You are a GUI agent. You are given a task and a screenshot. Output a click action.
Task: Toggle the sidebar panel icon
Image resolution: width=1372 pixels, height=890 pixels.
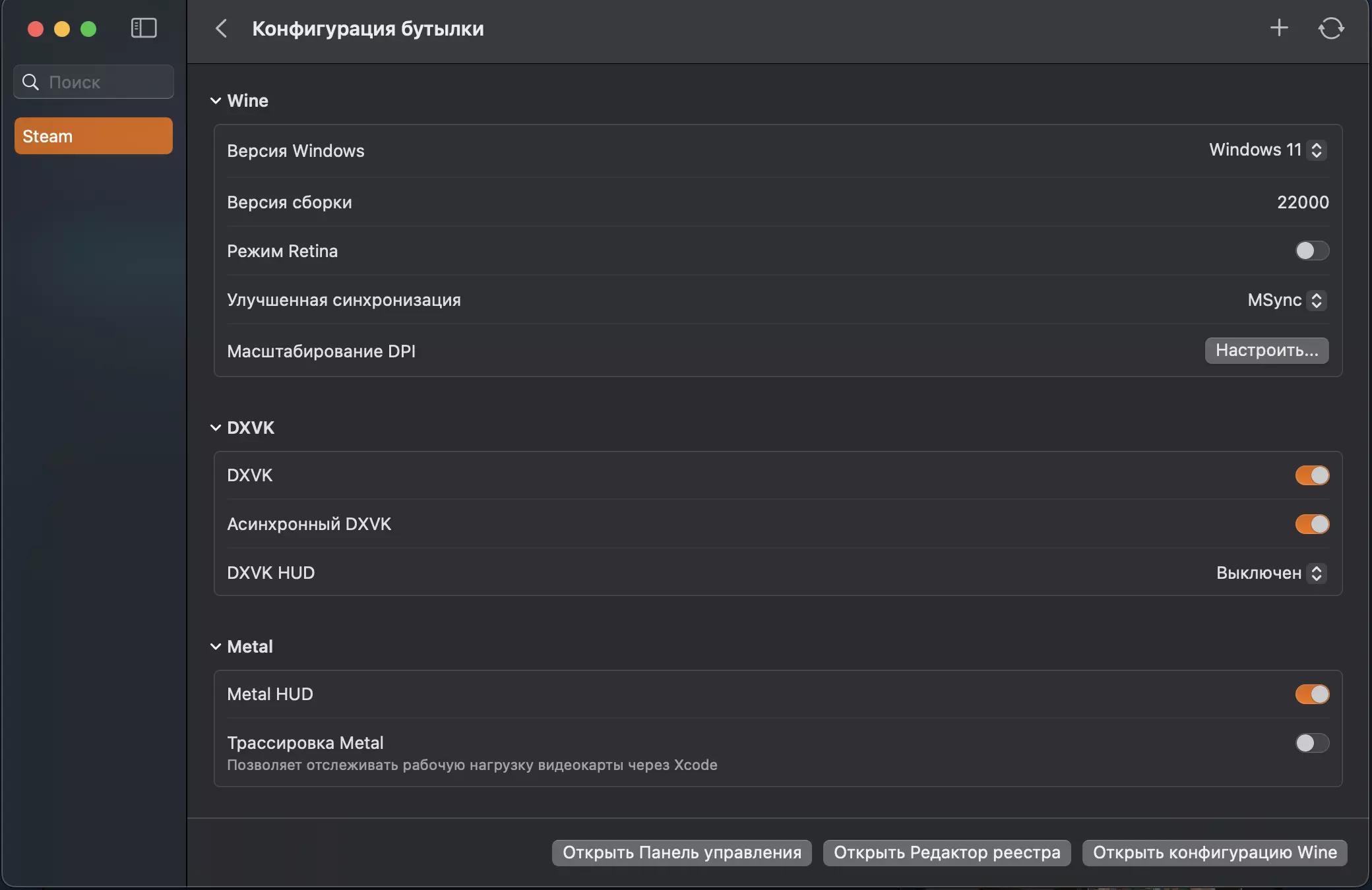tap(144, 28)
